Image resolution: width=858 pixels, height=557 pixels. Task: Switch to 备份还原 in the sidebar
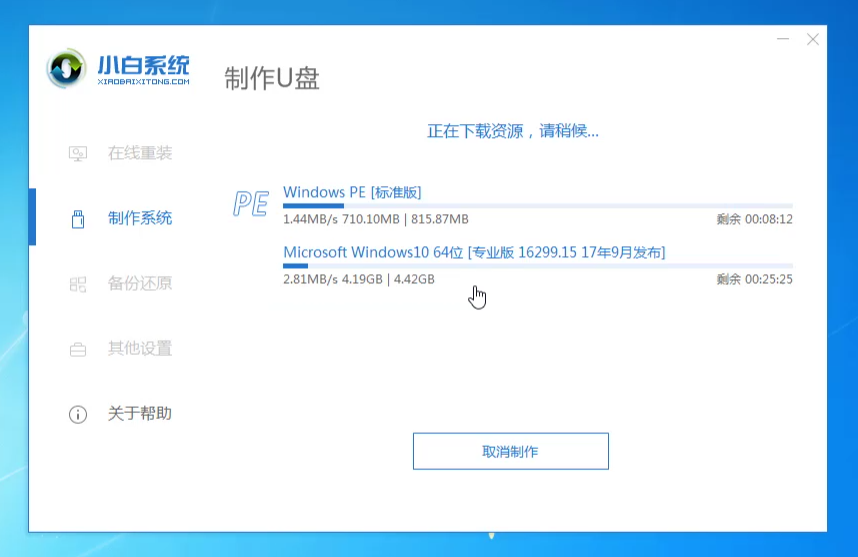tap(140, 284)
